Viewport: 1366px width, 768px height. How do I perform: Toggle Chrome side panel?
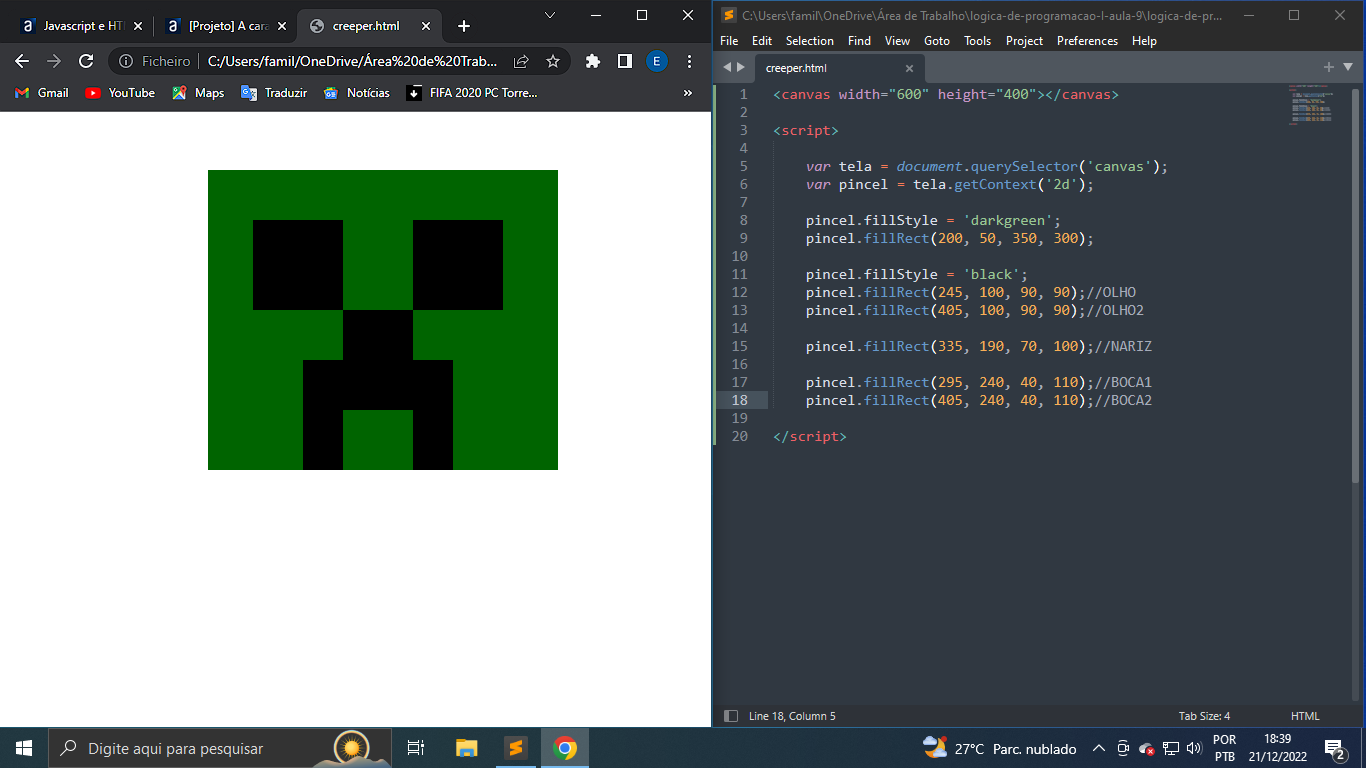tap(625, 61)
